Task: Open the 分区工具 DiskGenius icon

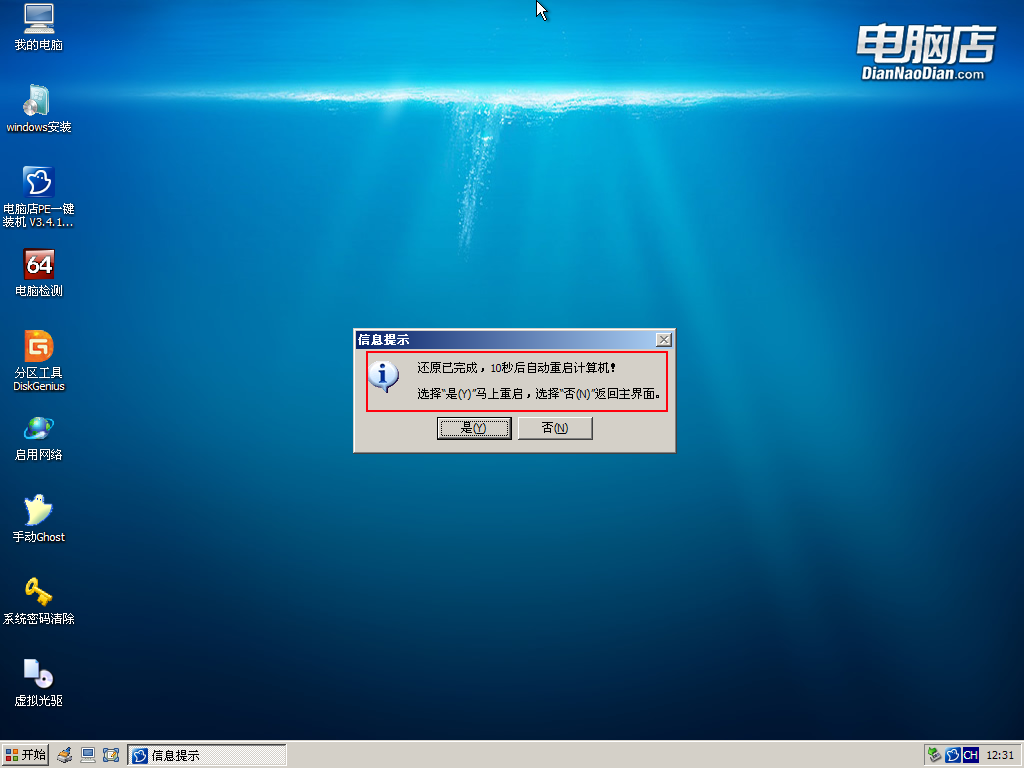Action: [38, 347]
